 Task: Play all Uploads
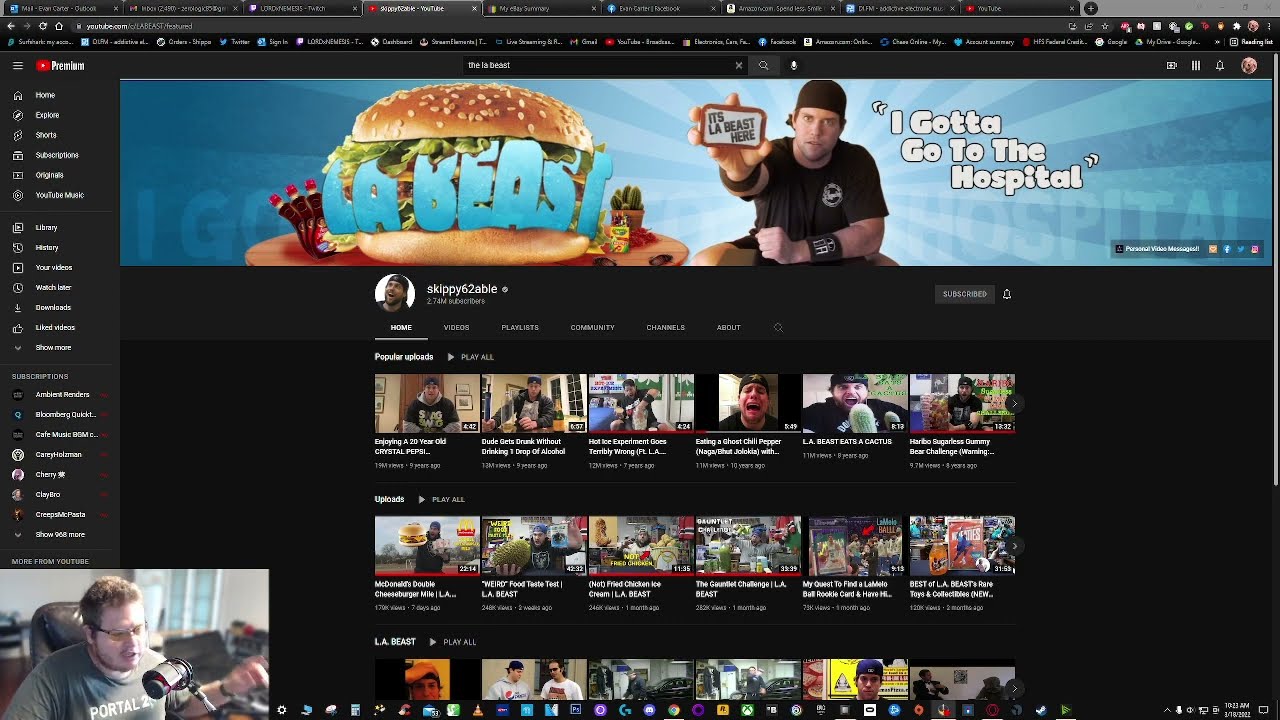pyautogui.click(x=442, y=499)
